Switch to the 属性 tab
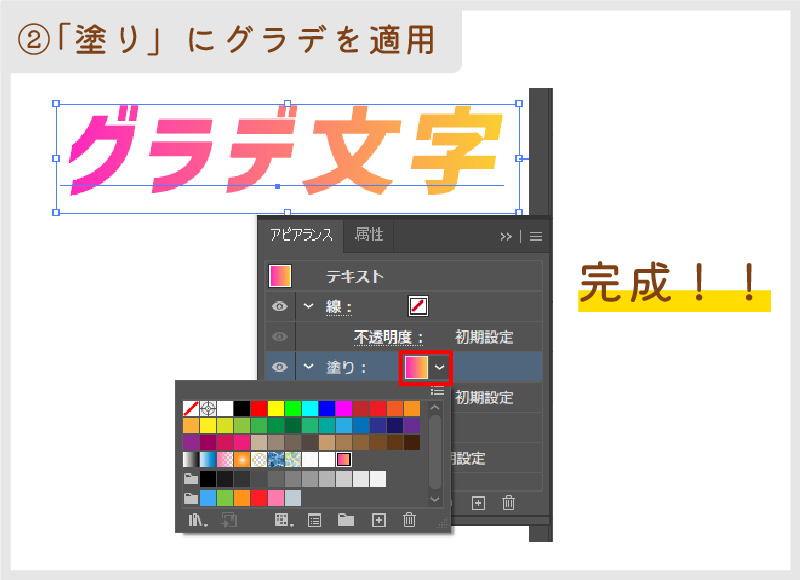Image resolution: width=800 pixels, height=580 pixels. point(369,234)
